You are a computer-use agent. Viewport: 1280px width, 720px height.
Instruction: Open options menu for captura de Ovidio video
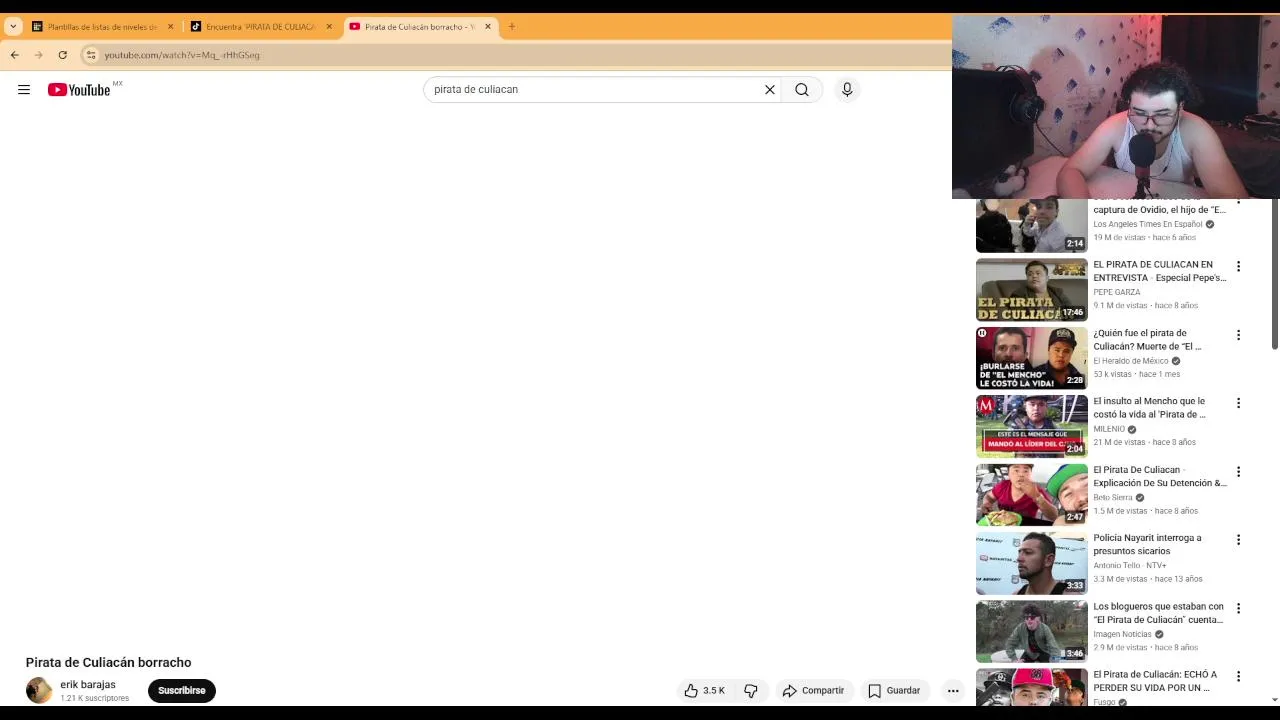[1239, 200]
